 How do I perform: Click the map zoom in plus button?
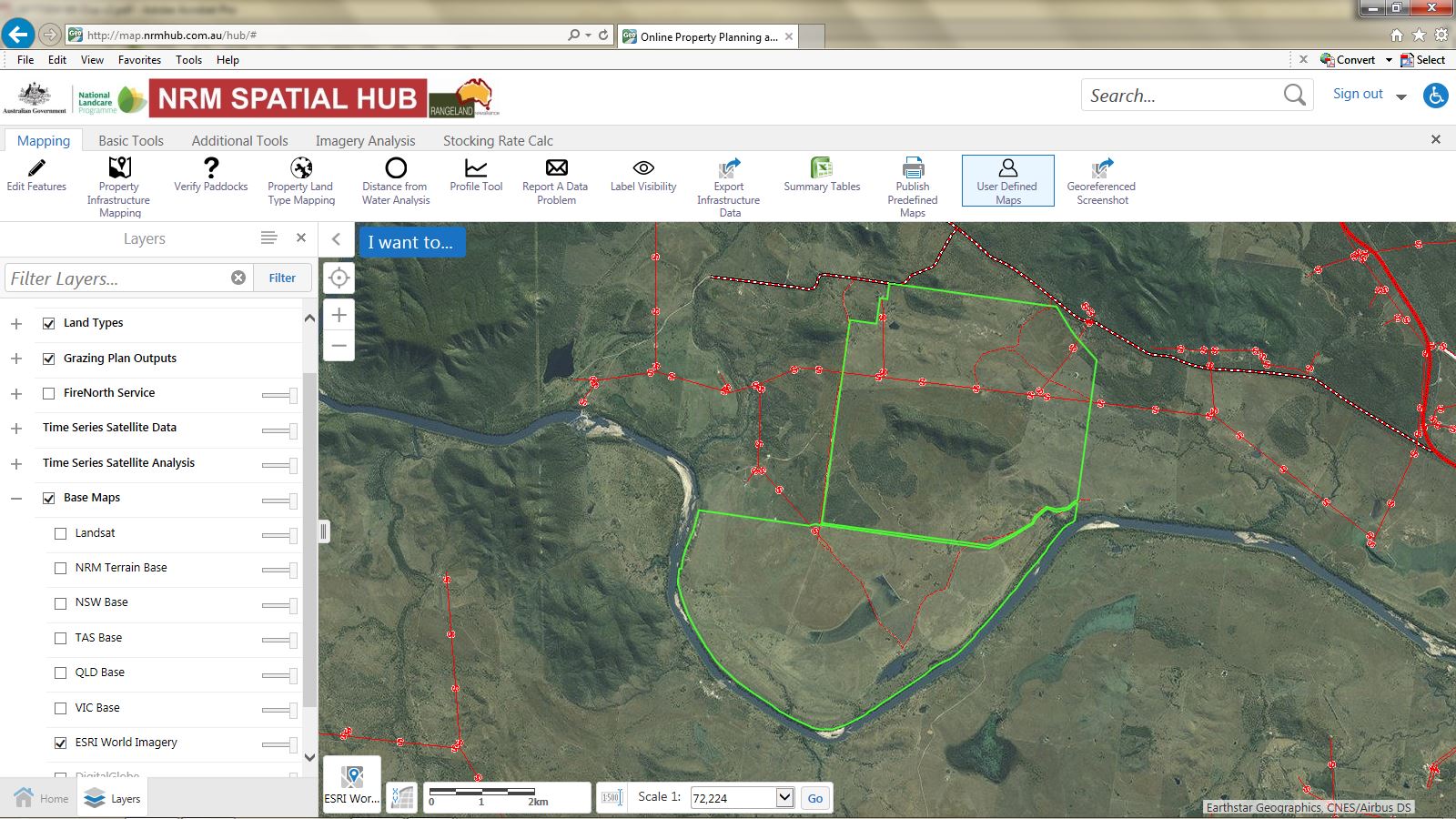[x=339, y=316]
